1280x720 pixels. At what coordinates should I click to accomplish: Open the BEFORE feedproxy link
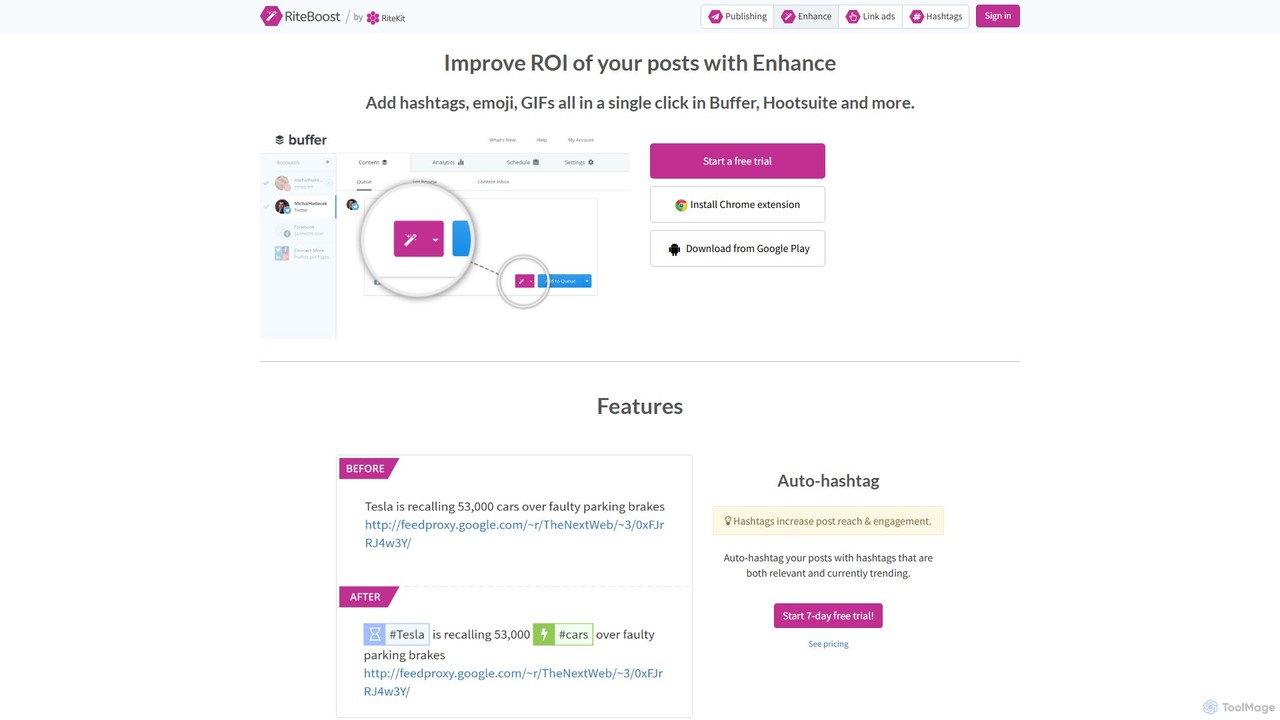pos(514,534)
